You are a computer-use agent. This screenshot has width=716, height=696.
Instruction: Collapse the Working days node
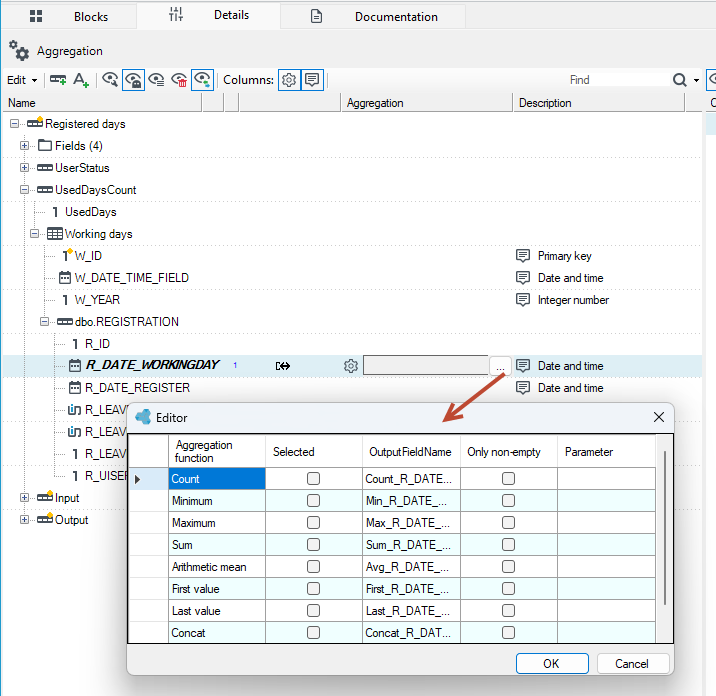35,234
